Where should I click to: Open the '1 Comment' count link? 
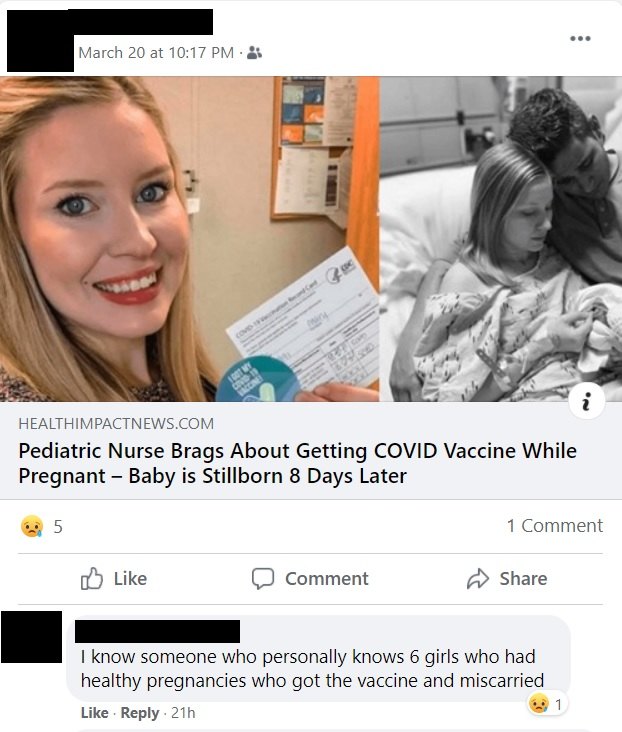[x=555, y=526]
